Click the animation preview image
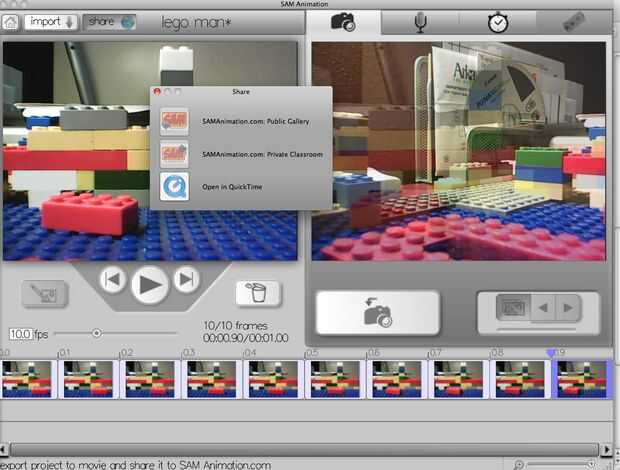Screen dimensions: 620x470 (x=150, y=151)
